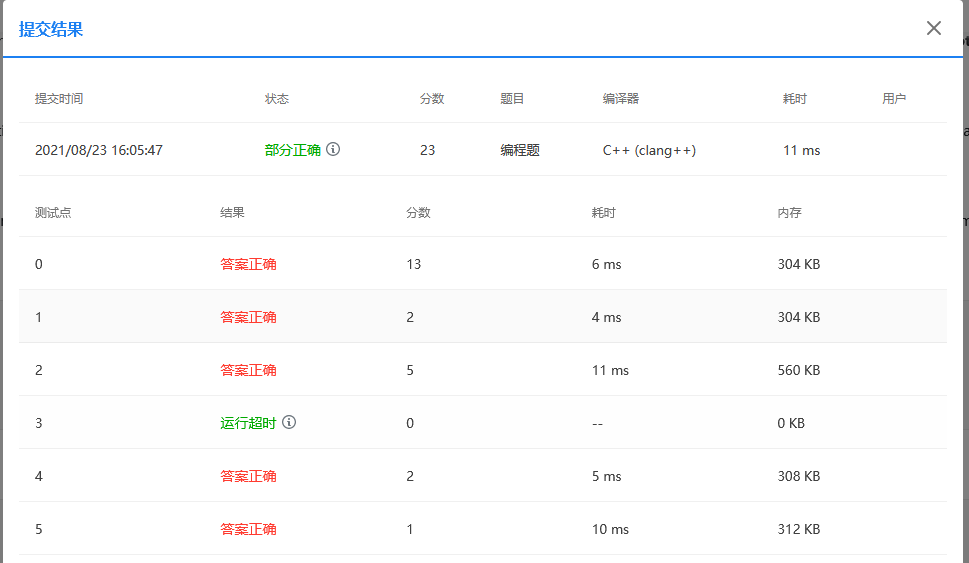Click the -- time placeholder in row 3
This screenshot has height=563, width=969.
597,424
